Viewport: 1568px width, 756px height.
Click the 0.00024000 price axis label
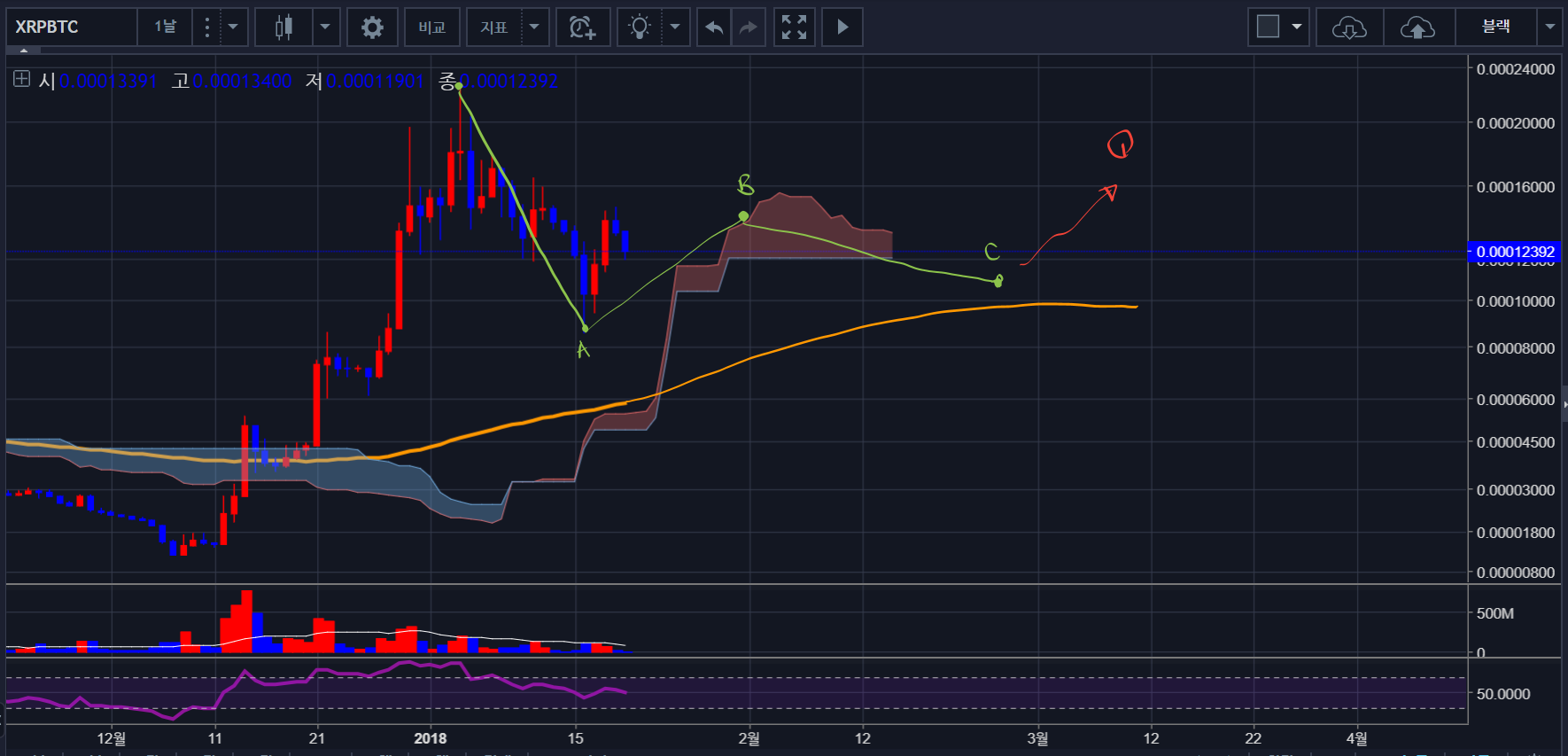click(x=1515, y=69)
